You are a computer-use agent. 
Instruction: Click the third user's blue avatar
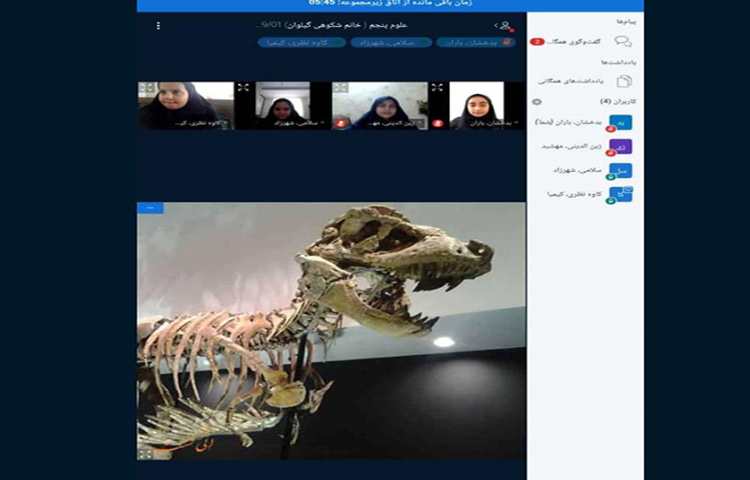click(x=622, y=170)
